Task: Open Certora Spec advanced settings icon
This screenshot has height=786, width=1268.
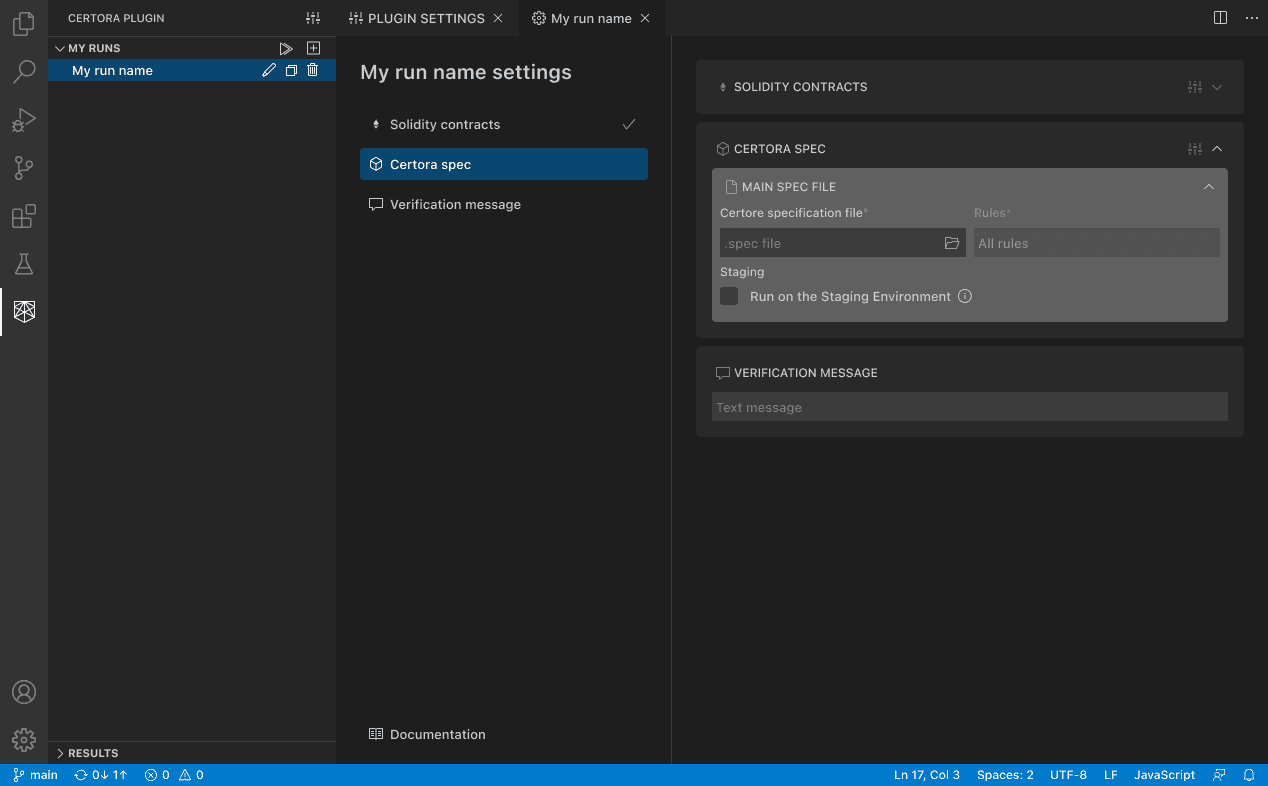Action: click(1195, 149)
